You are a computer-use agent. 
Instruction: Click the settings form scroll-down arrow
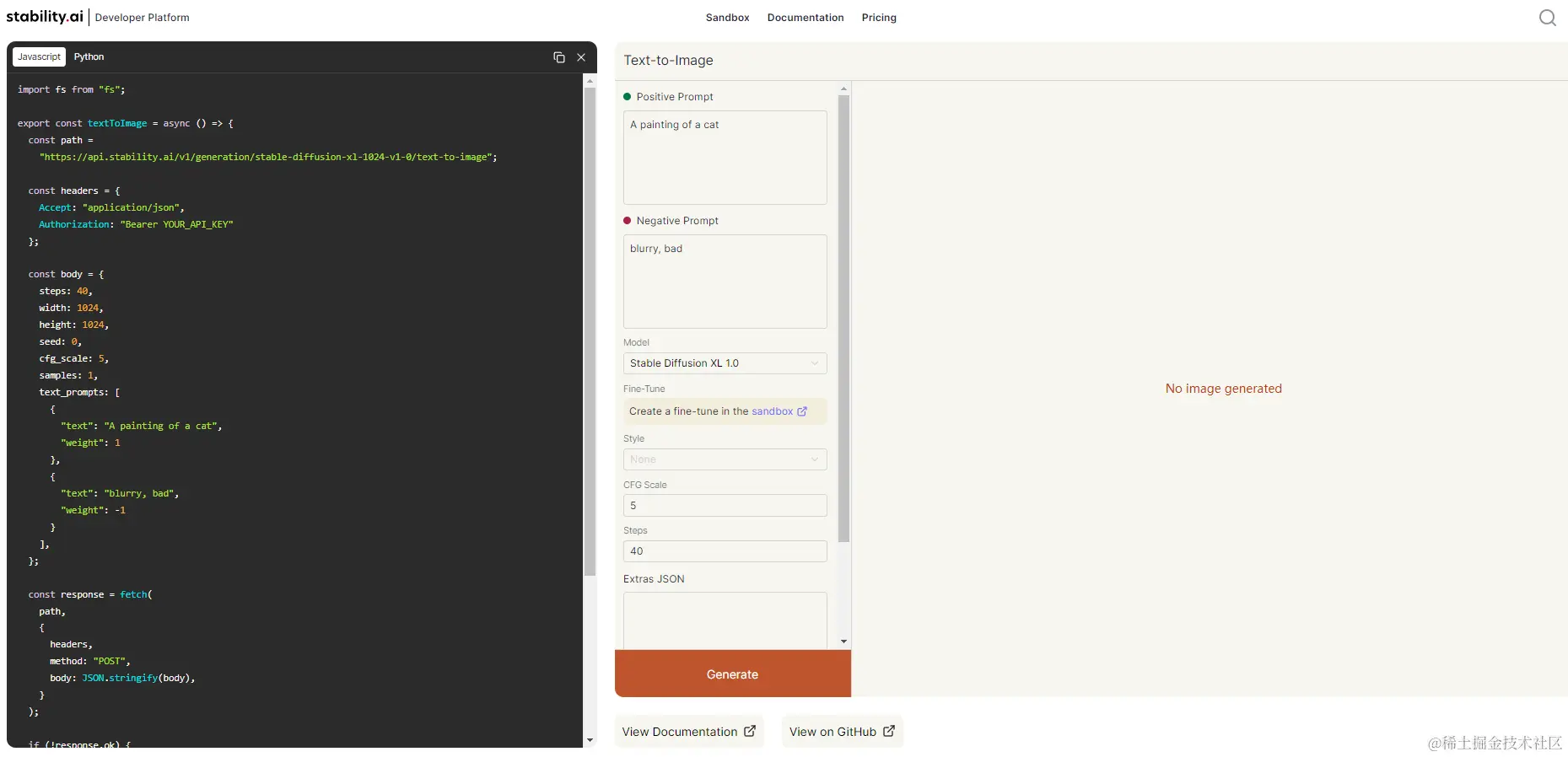pyautogui.click(x=843, y=642)
